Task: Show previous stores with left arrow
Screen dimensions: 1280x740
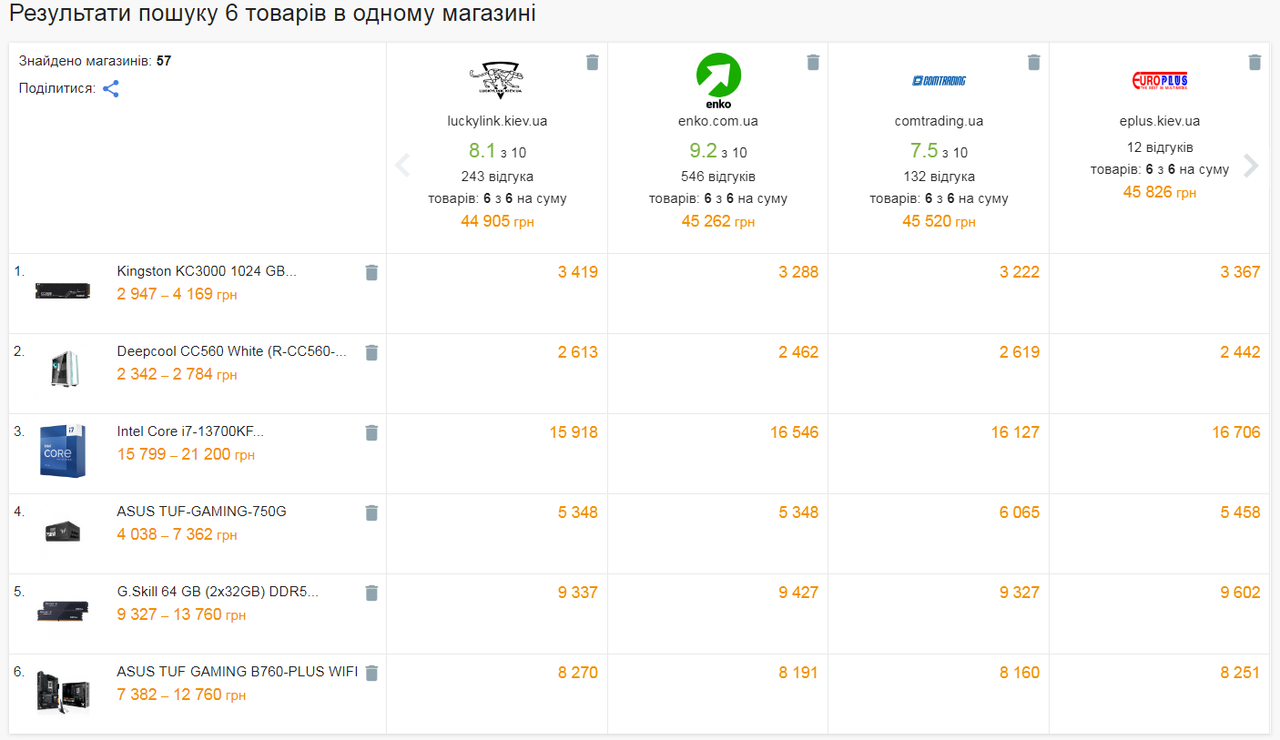Action: click(402, 165)
